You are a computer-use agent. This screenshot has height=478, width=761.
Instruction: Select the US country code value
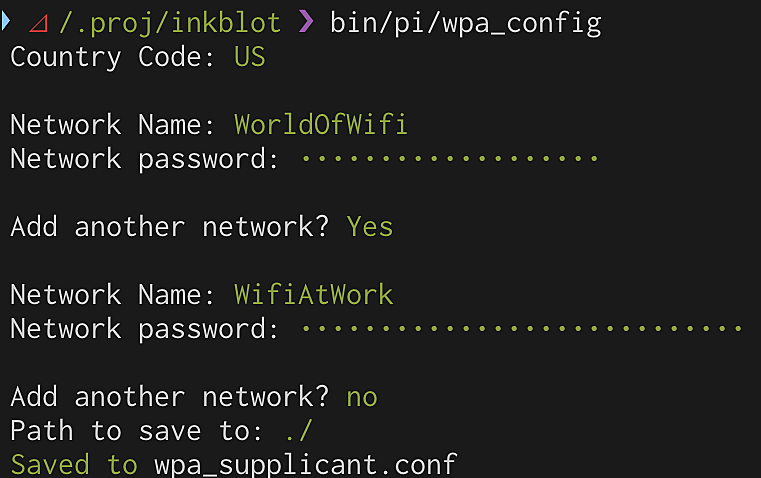249,57
